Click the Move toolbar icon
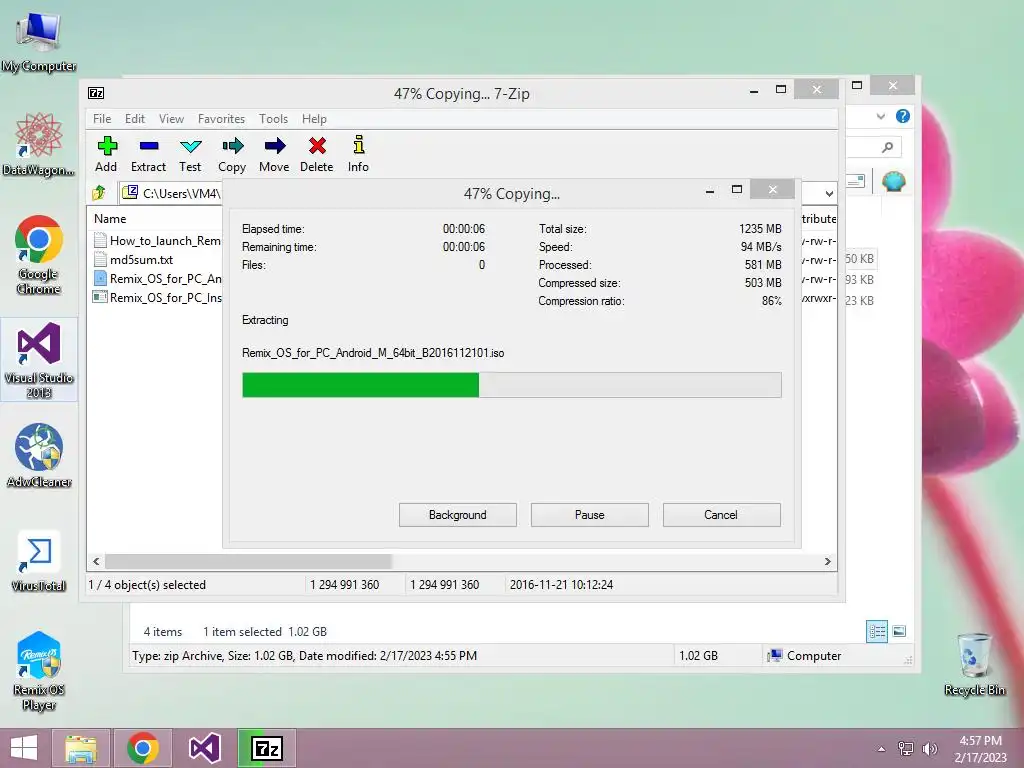The height and width of the screenshot is (768, 1024). coord(274,154)
